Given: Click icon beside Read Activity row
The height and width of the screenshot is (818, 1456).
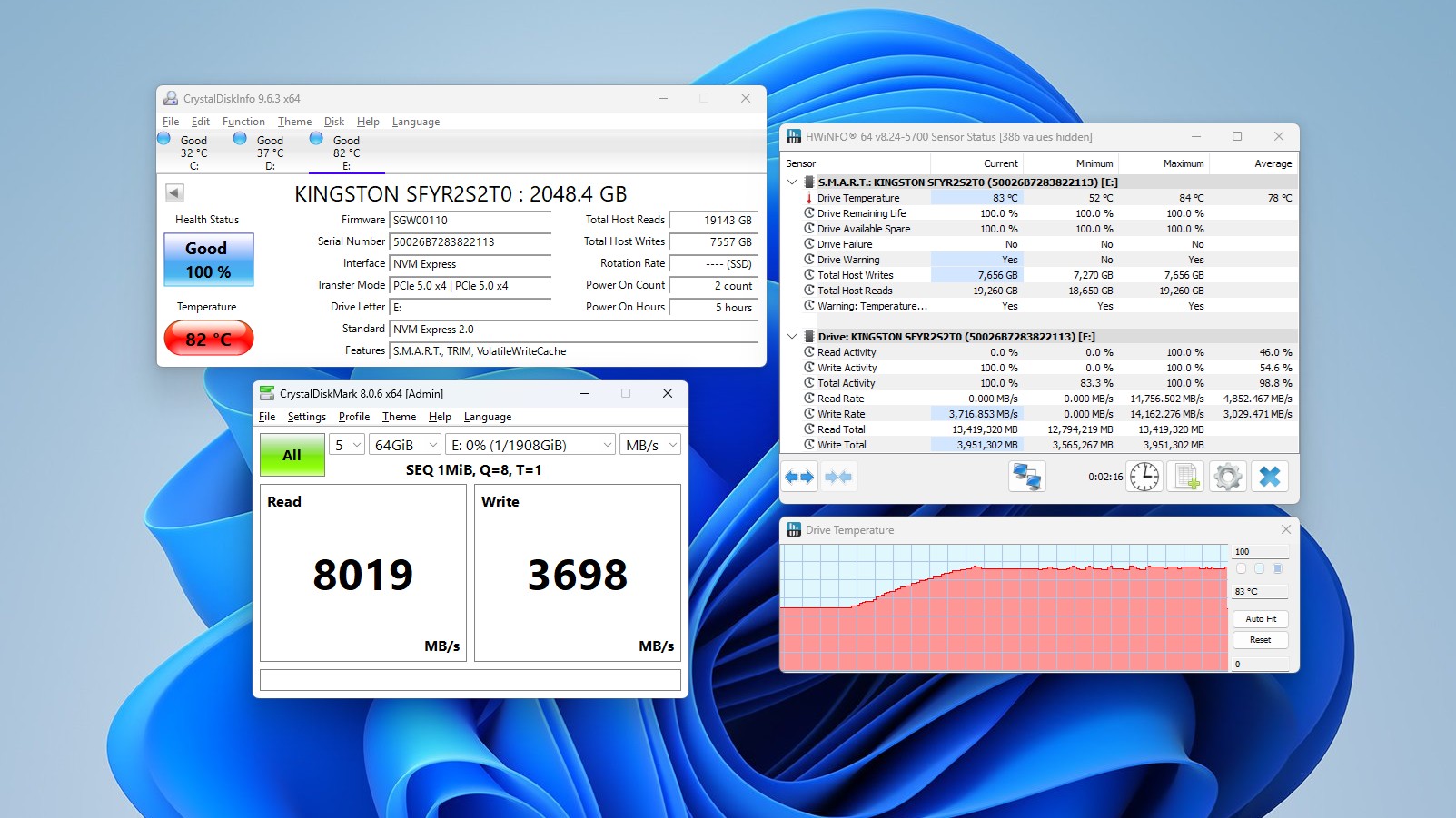Looking at the screenshot, I should (808, 352).
